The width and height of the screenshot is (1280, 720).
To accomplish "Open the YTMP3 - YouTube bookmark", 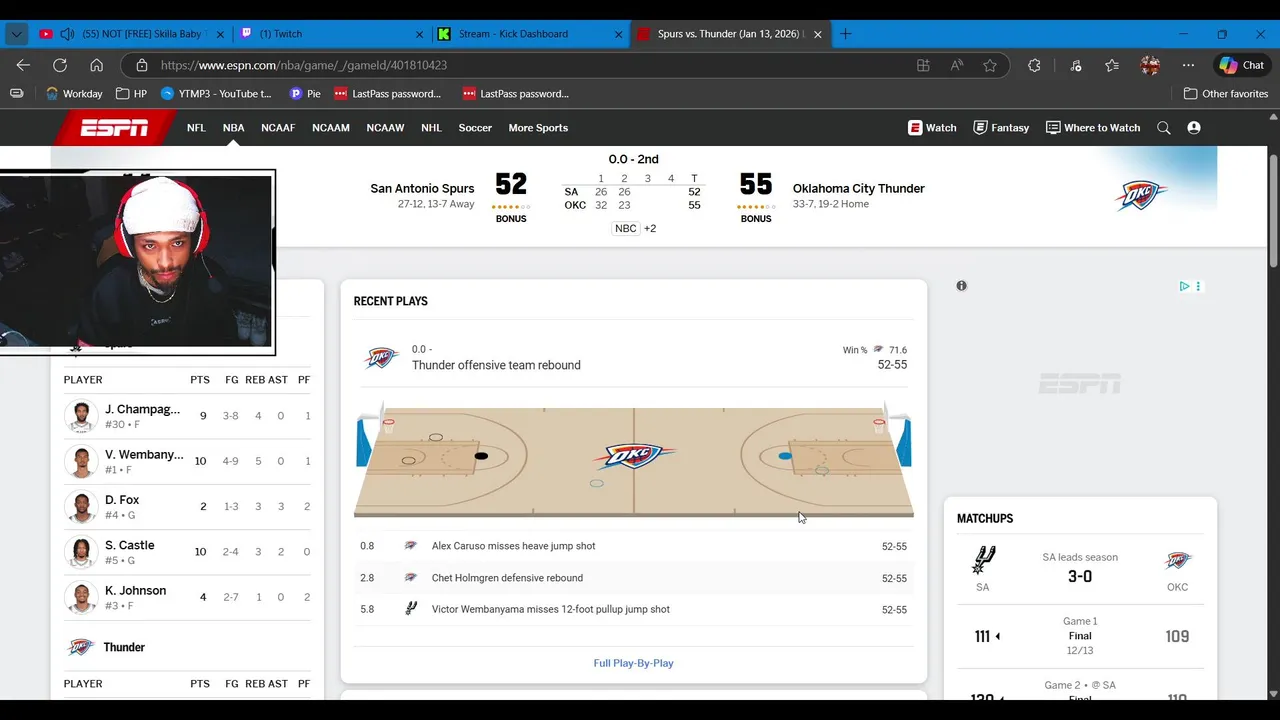I will pos(216,94).
